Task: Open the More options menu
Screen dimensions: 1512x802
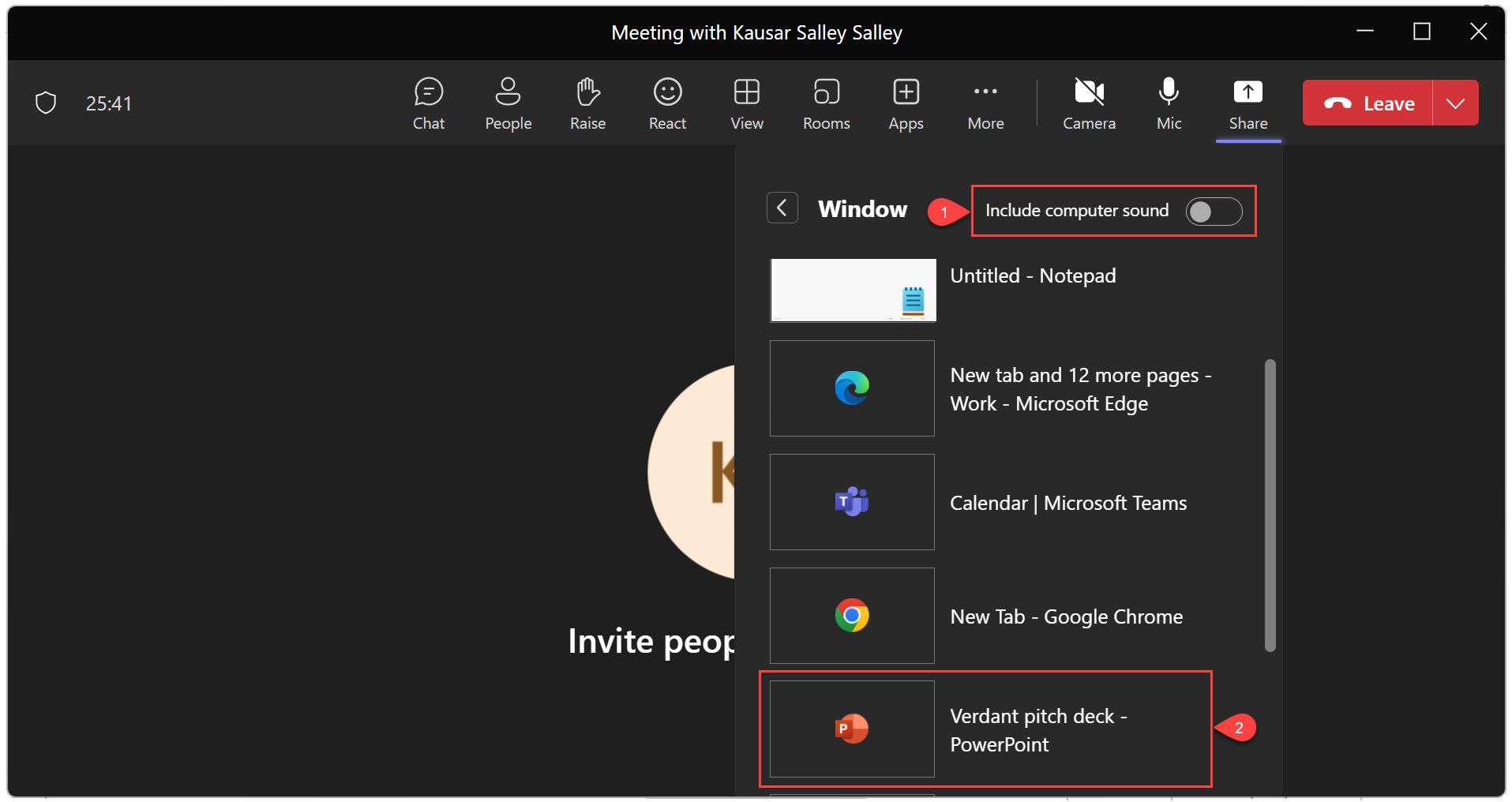Action: point(985,103)
